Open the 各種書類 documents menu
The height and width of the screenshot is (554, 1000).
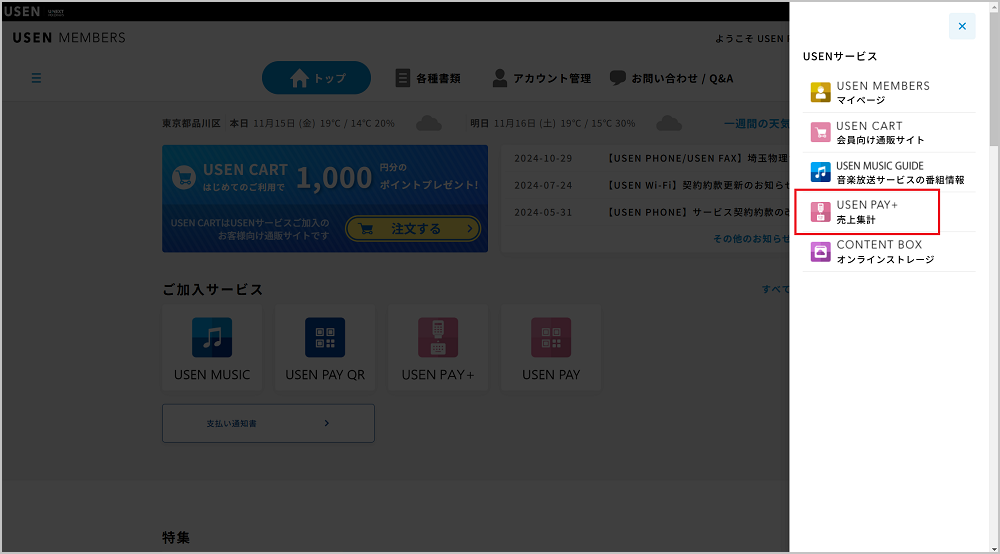pyautogui.click(x=428, y=78)
